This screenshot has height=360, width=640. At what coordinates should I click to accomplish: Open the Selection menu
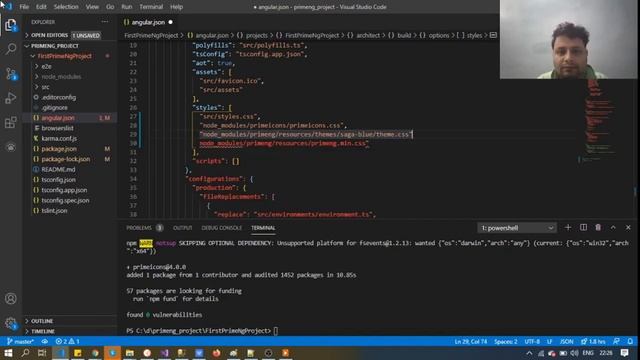[x=66, y=7]
